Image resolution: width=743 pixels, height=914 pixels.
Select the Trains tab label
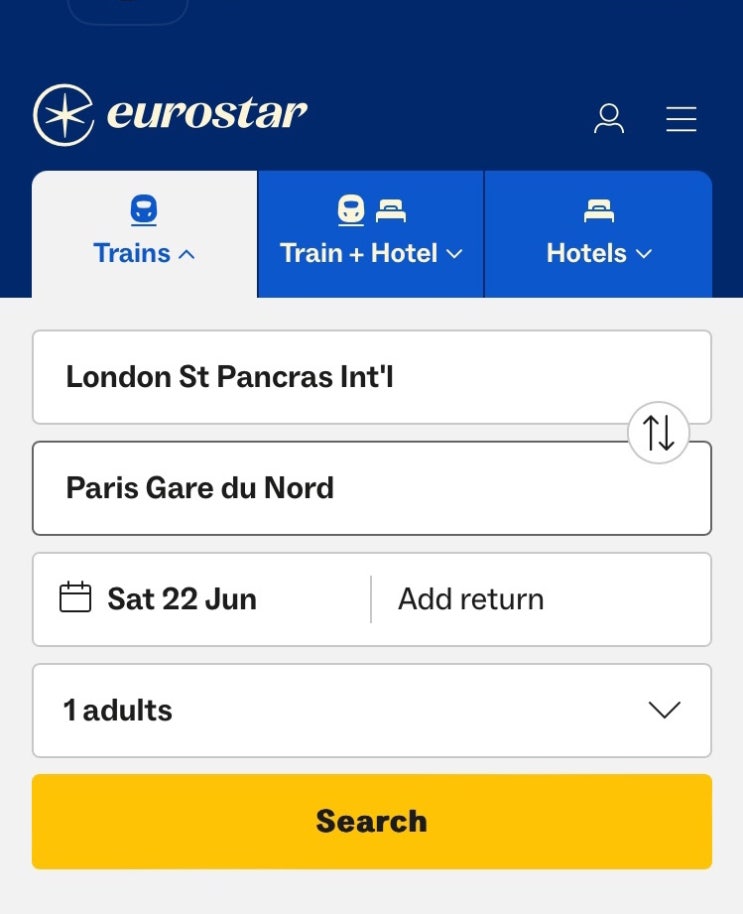pos(131,253)
